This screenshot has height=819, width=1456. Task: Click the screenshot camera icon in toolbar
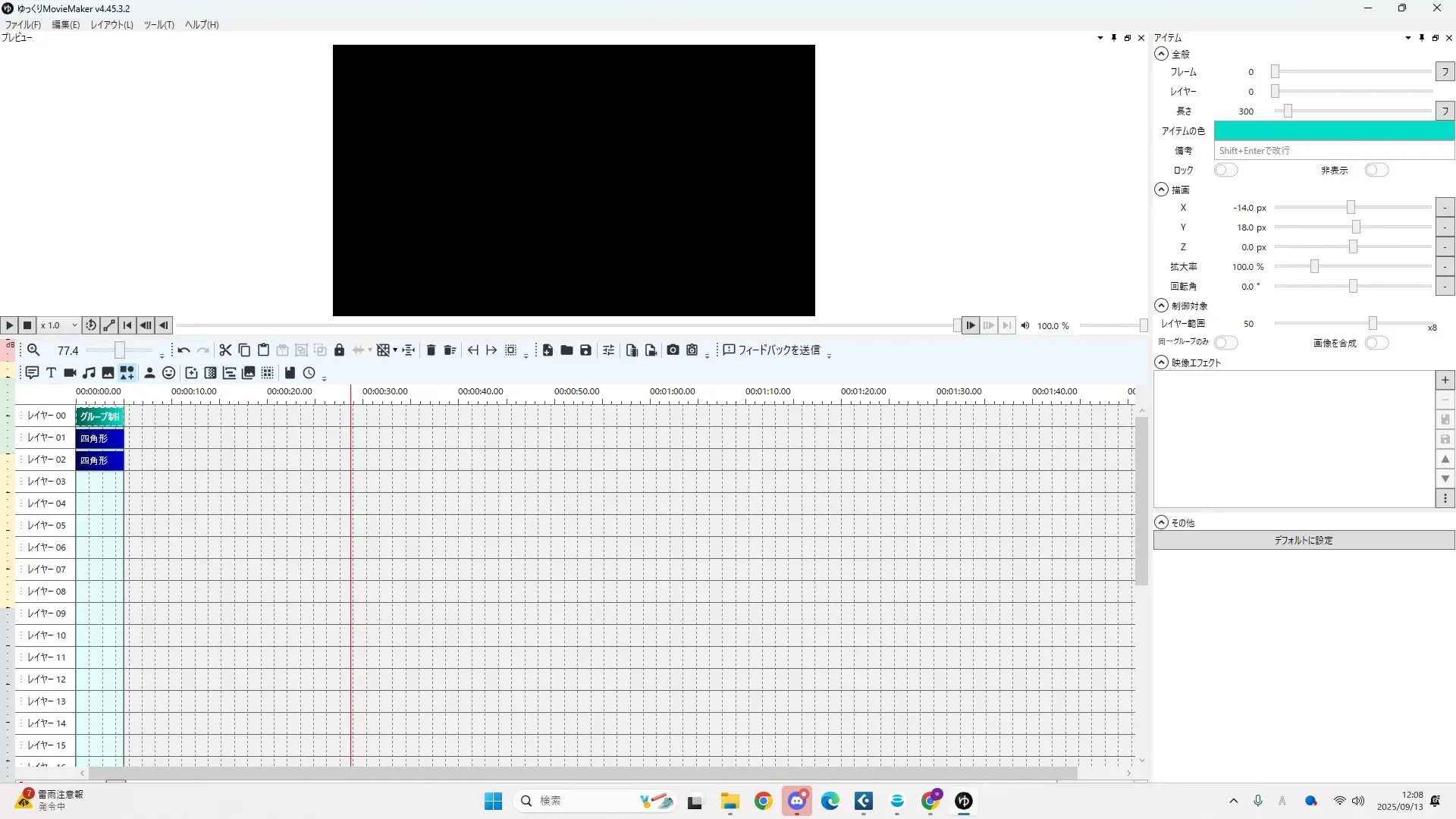[x=673, y=350]
